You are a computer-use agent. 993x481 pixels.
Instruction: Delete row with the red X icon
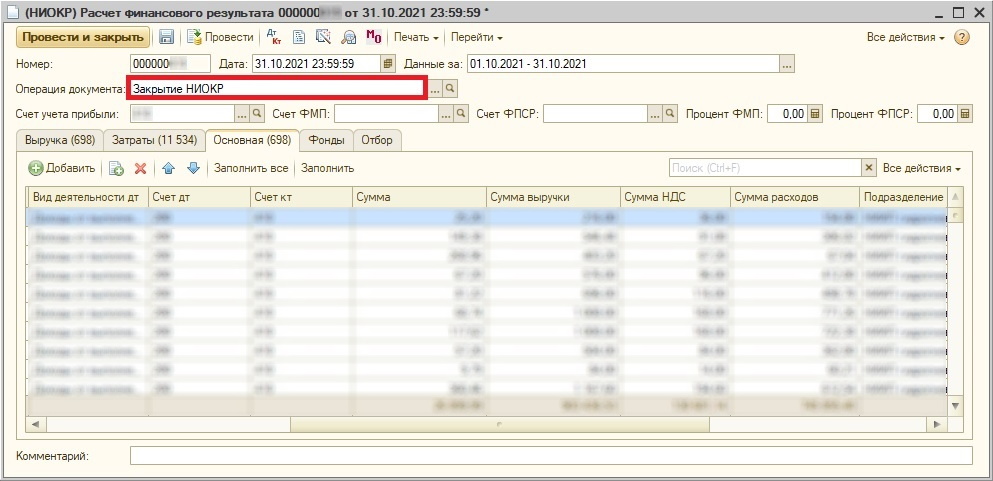[141, 168]
